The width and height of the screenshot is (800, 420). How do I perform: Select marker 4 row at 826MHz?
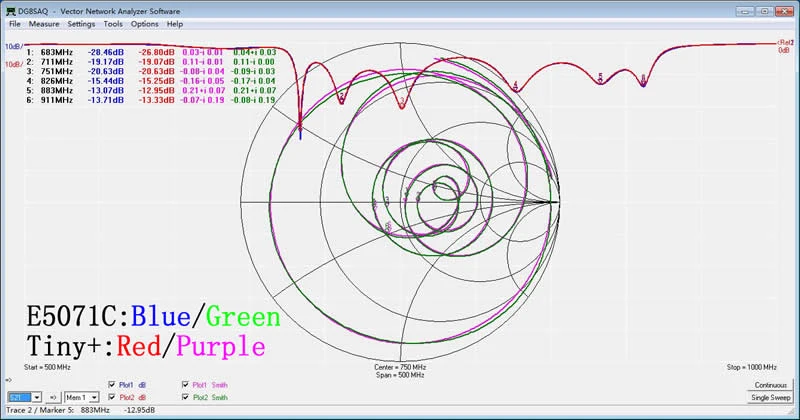(x=152, y=81)
